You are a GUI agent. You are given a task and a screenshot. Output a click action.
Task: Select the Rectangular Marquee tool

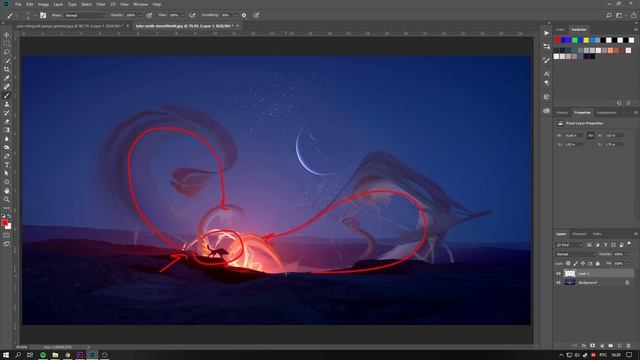point(7,44)
